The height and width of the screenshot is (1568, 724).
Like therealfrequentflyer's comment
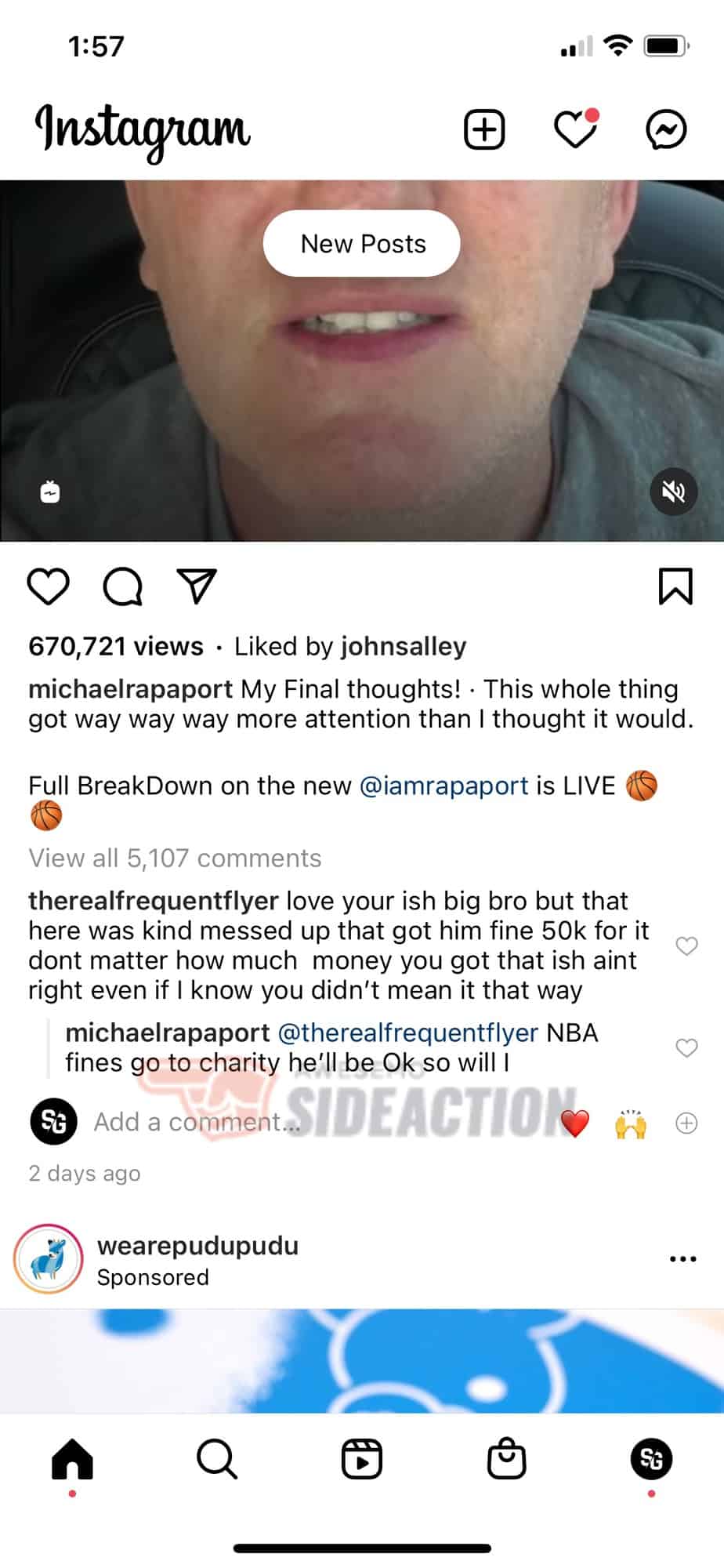(686, 946)
